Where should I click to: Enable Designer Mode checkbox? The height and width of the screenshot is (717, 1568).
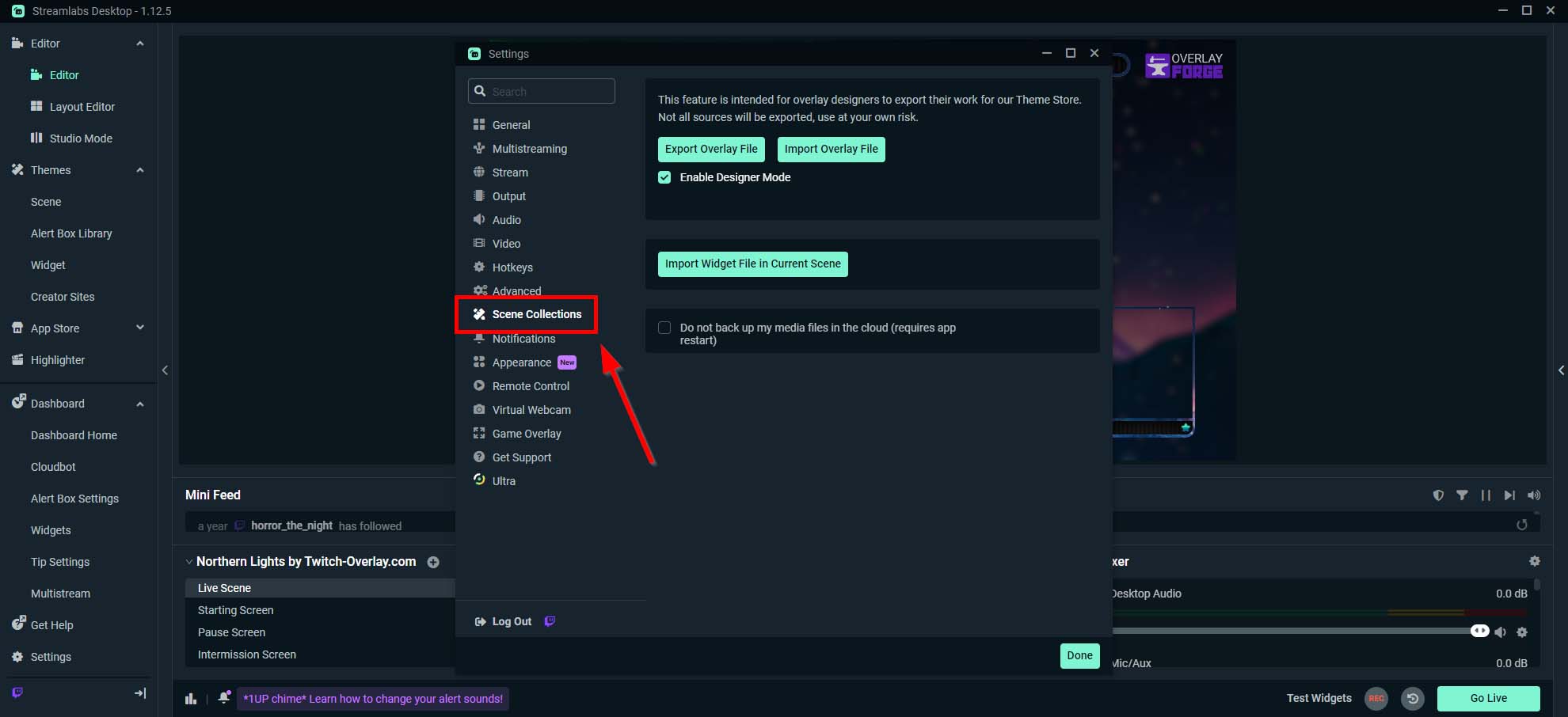coord(664,177)
